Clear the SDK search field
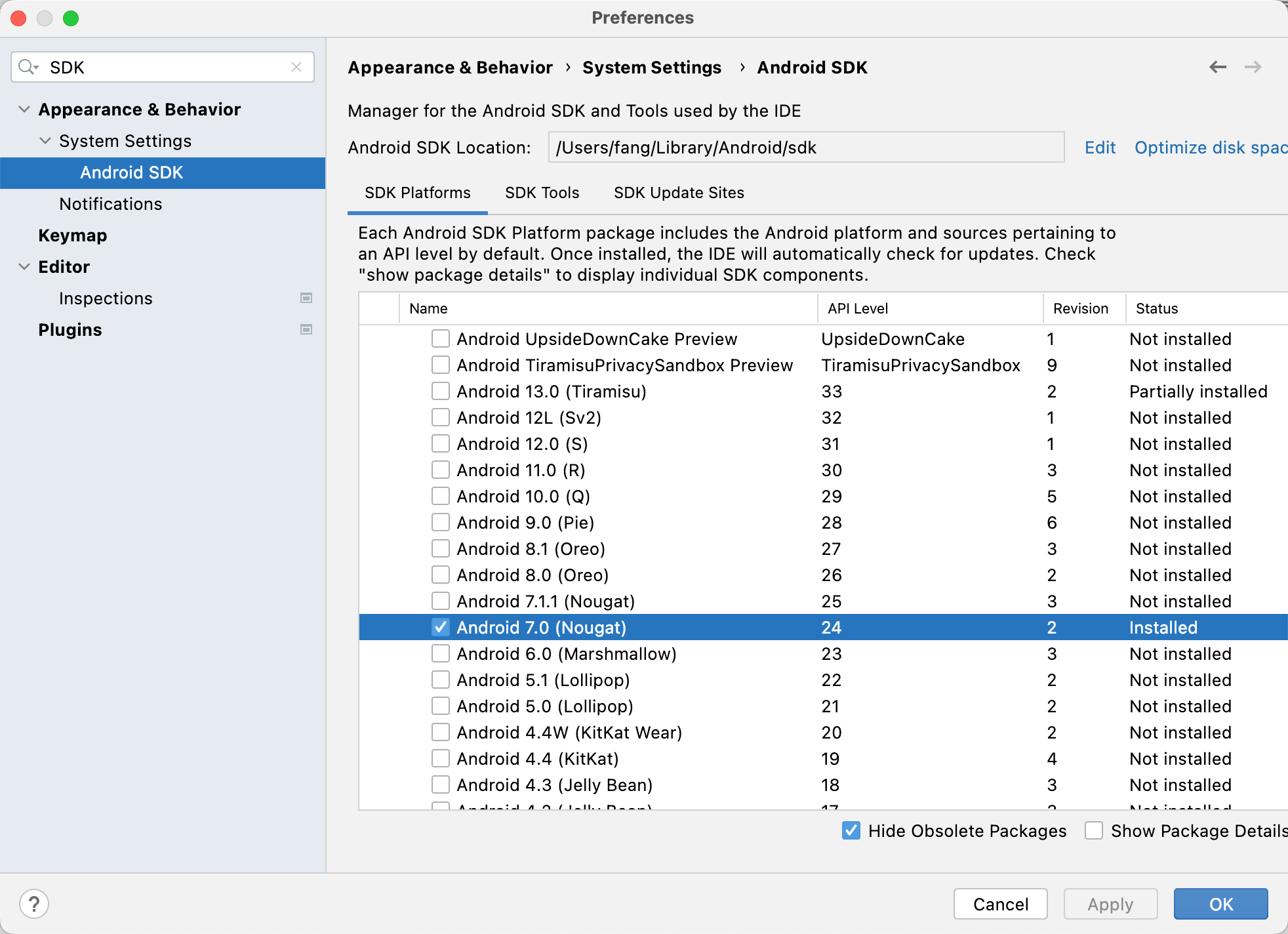Viewport: 1288px width, 934px height. coord(296,67)
